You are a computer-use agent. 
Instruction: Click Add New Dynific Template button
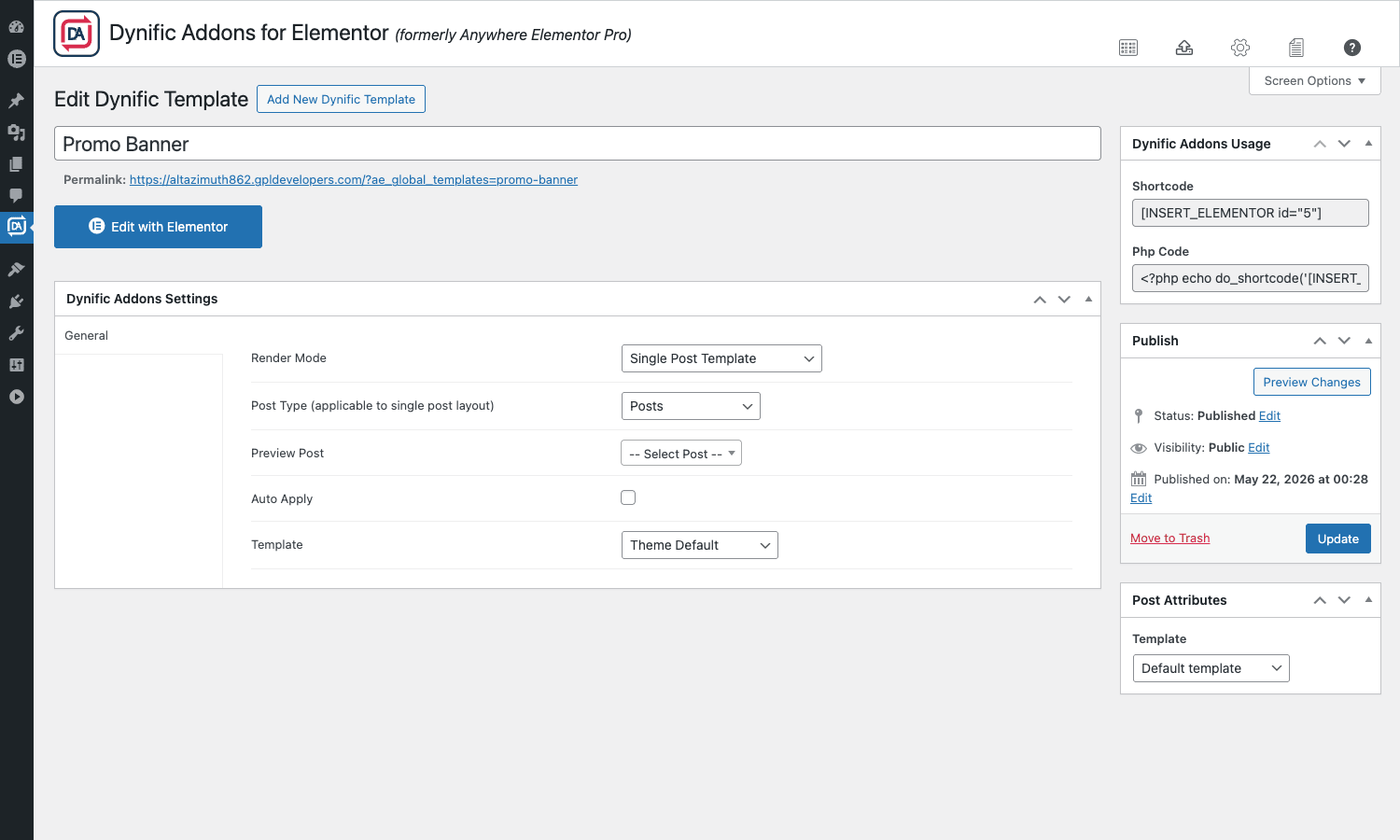pyautogui.click(x=341, y=99)
